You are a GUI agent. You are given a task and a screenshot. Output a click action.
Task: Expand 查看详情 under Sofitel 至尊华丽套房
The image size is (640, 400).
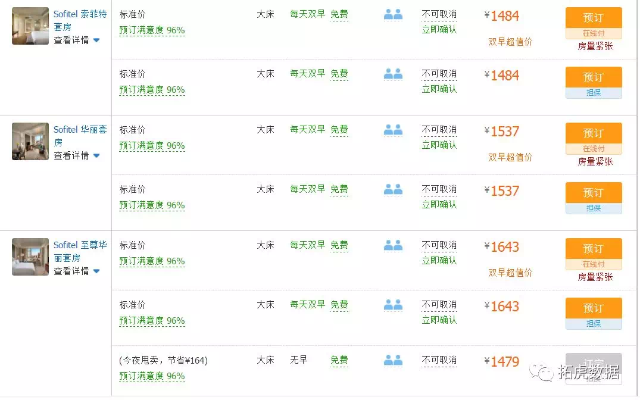pos(76,270)
